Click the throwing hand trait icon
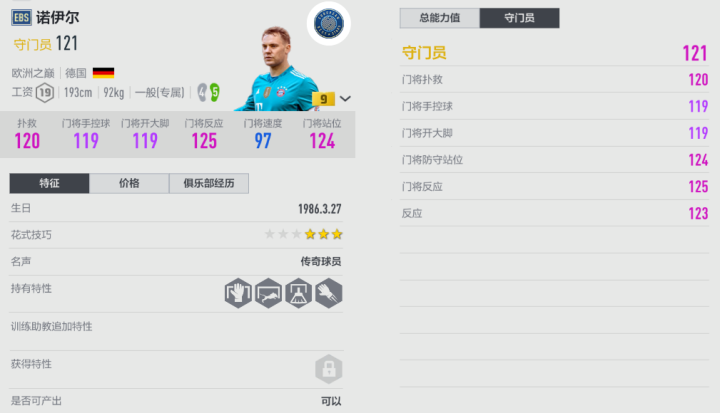 (329, 293)
